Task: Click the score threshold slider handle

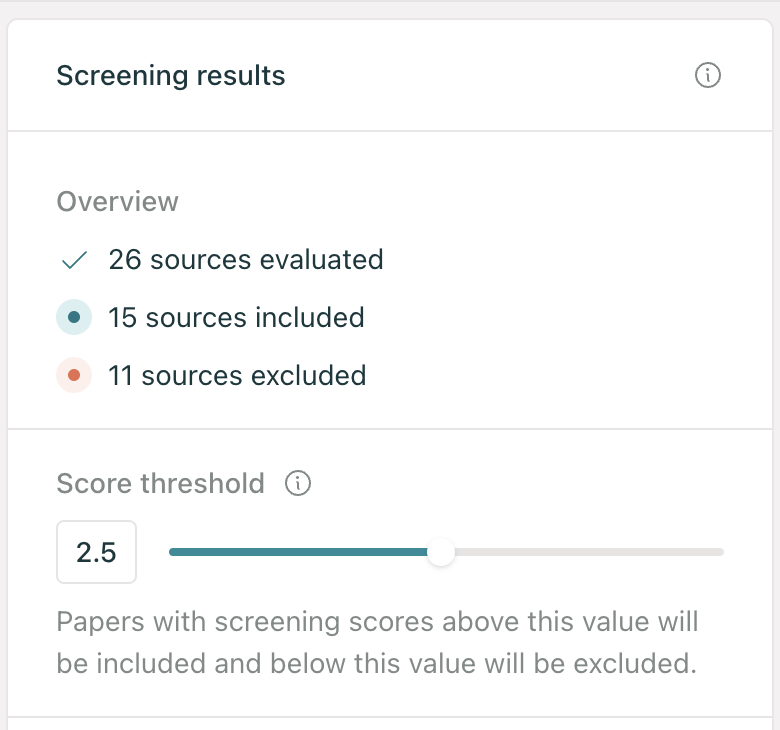Action: coord(441,552)
